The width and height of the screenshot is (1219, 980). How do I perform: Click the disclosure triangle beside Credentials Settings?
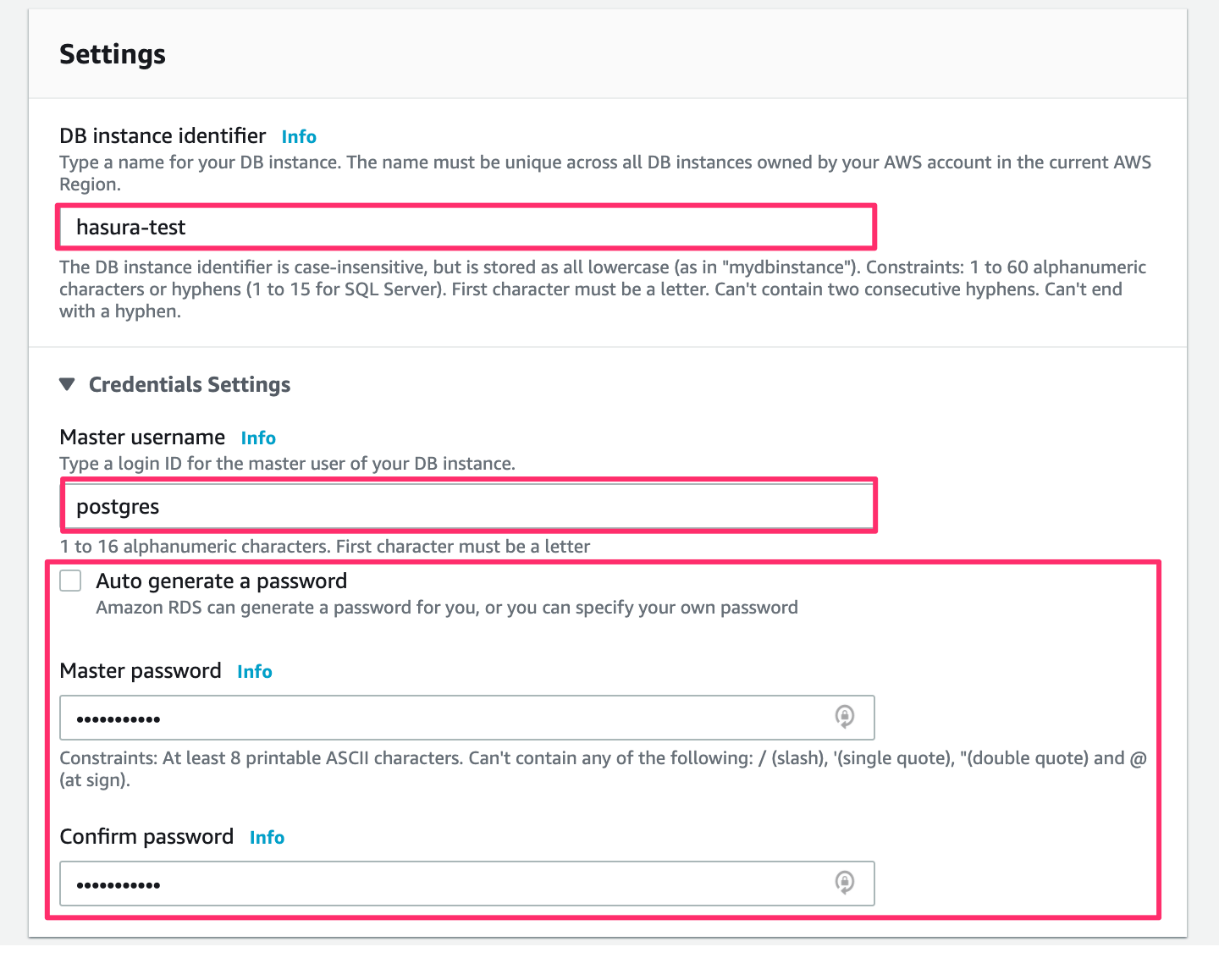click(68, 383)
